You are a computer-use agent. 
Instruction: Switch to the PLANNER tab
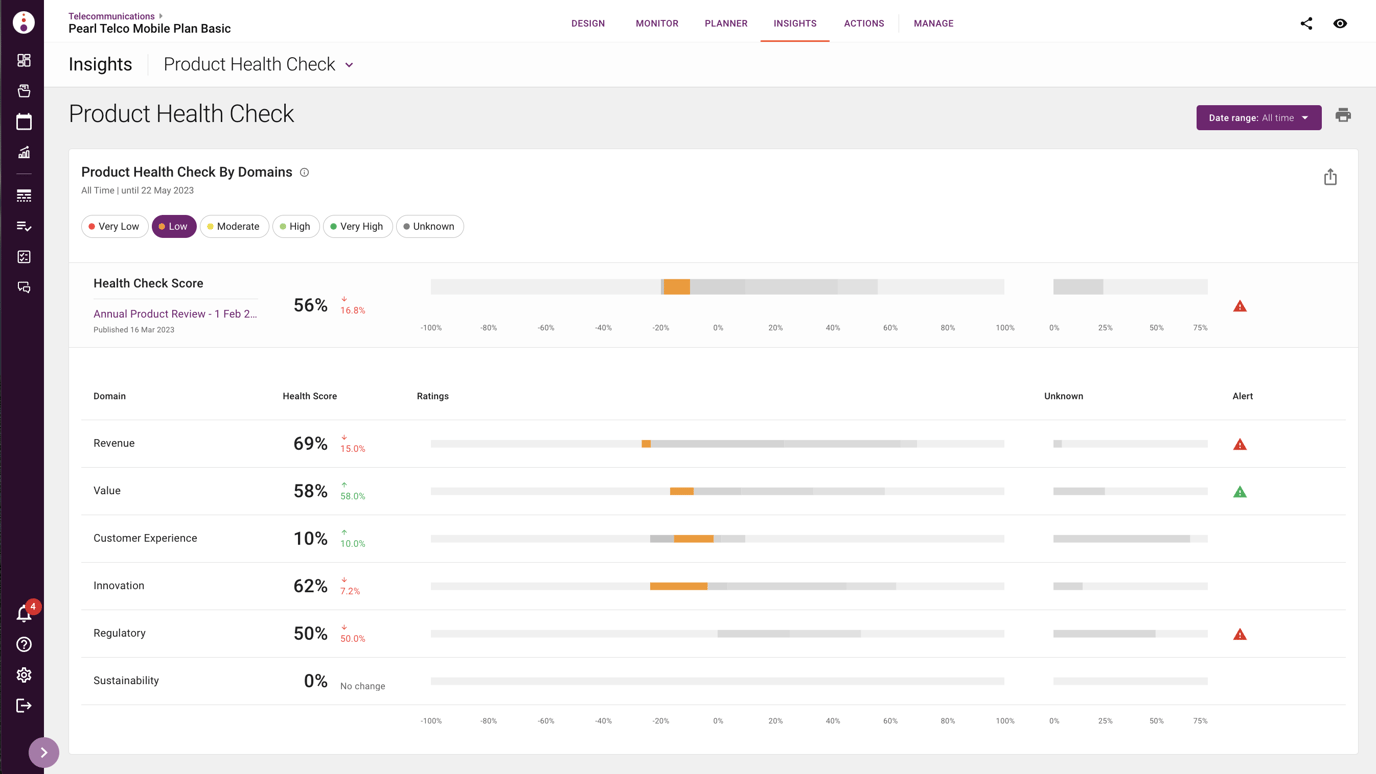pyautogui.click(x=725, y=23)
